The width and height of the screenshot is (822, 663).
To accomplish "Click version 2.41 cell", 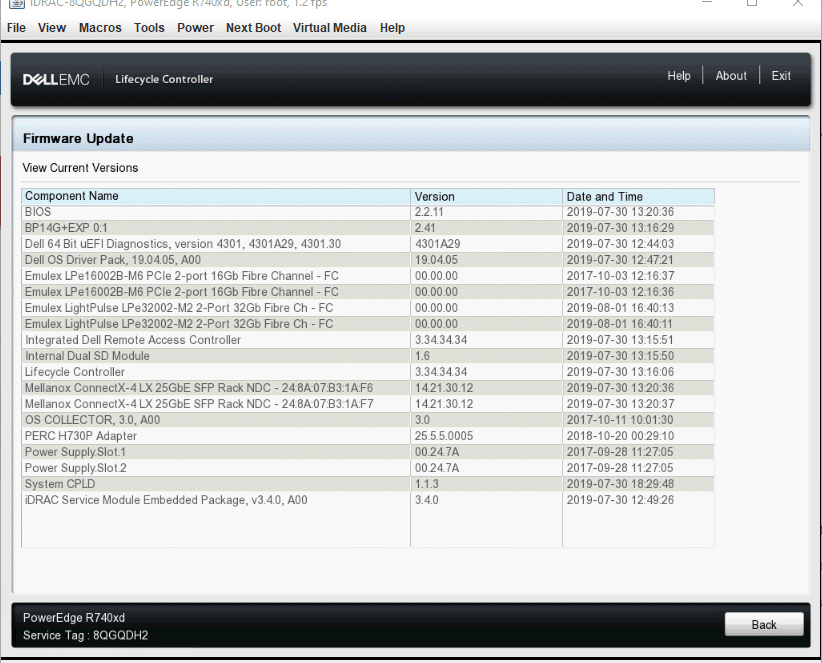I will point(486,228).
